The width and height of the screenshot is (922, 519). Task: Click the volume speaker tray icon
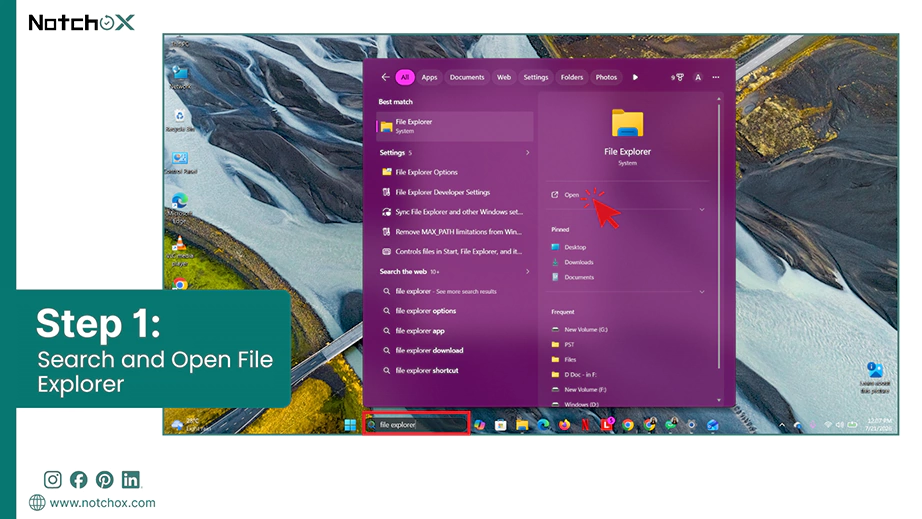coord(840,425)
